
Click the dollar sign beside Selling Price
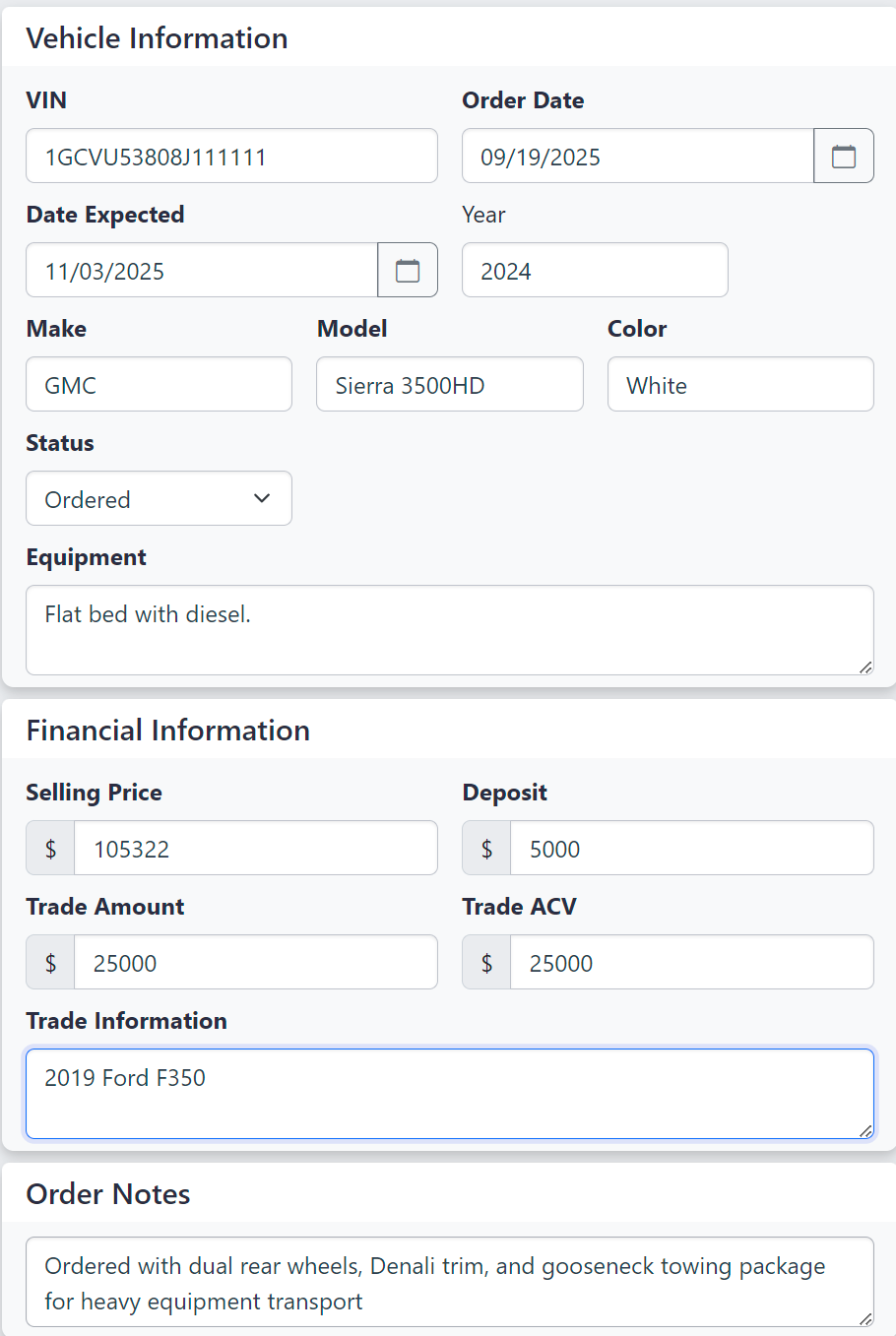[x=50, y=849]
